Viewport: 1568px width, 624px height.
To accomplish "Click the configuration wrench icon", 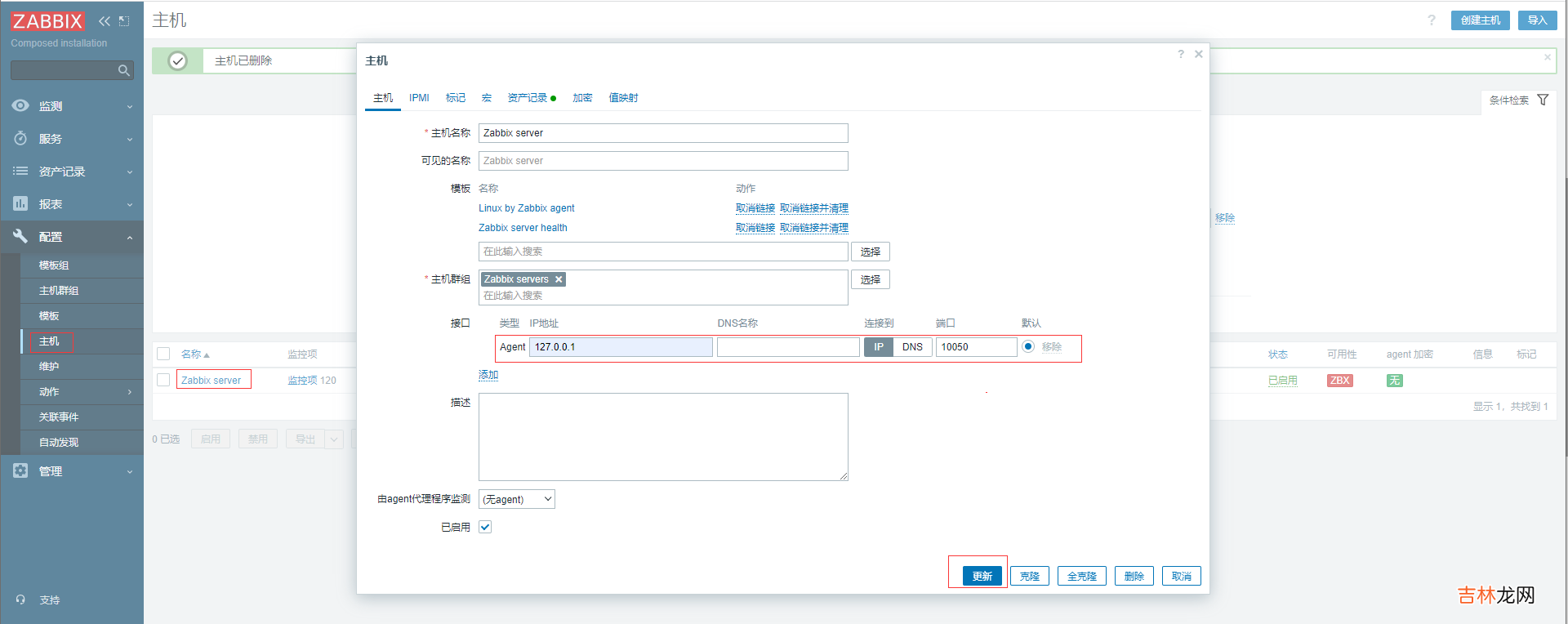I will click(x=20, y=236).
